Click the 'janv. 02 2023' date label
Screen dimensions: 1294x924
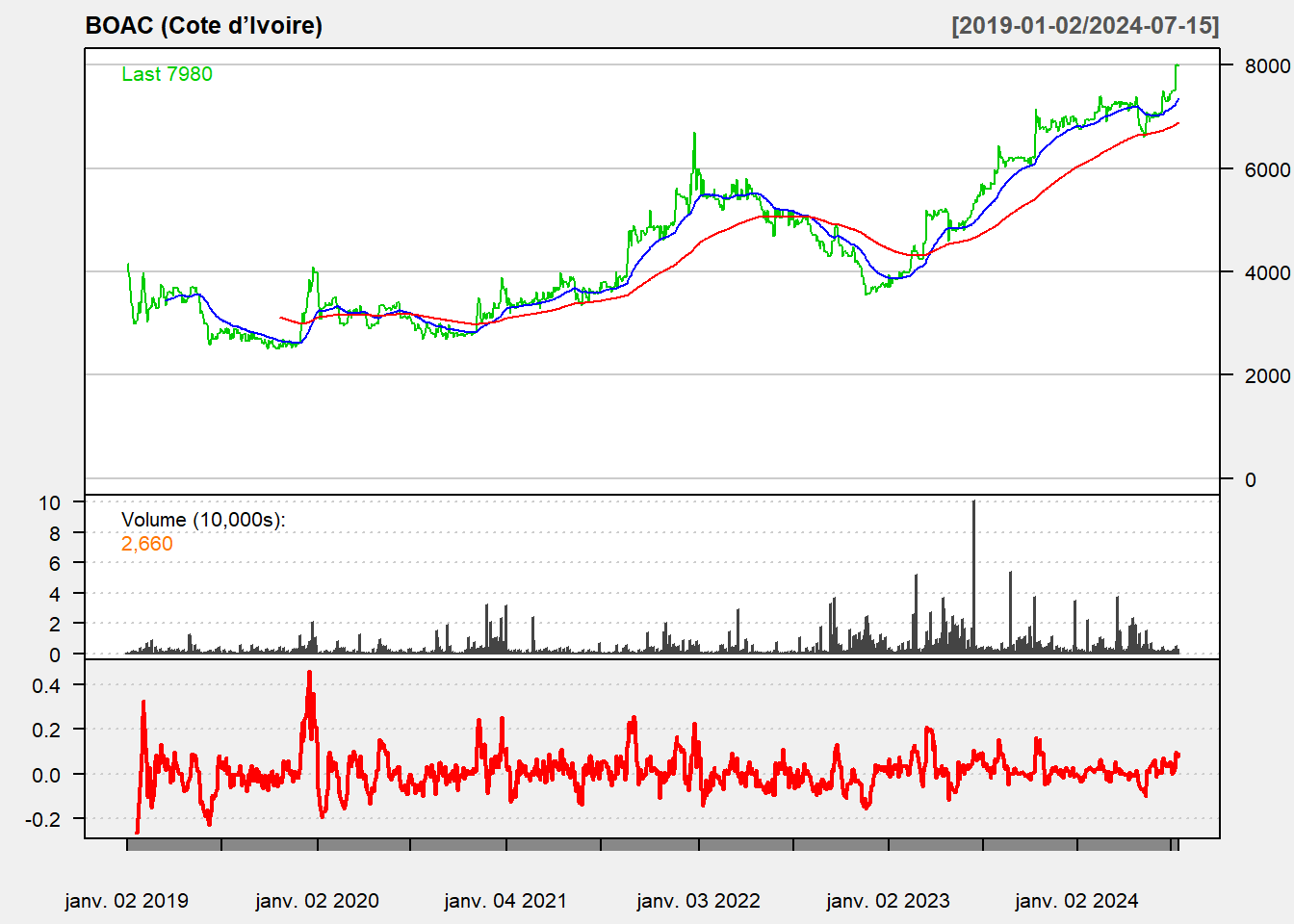[x=888, y=901]
